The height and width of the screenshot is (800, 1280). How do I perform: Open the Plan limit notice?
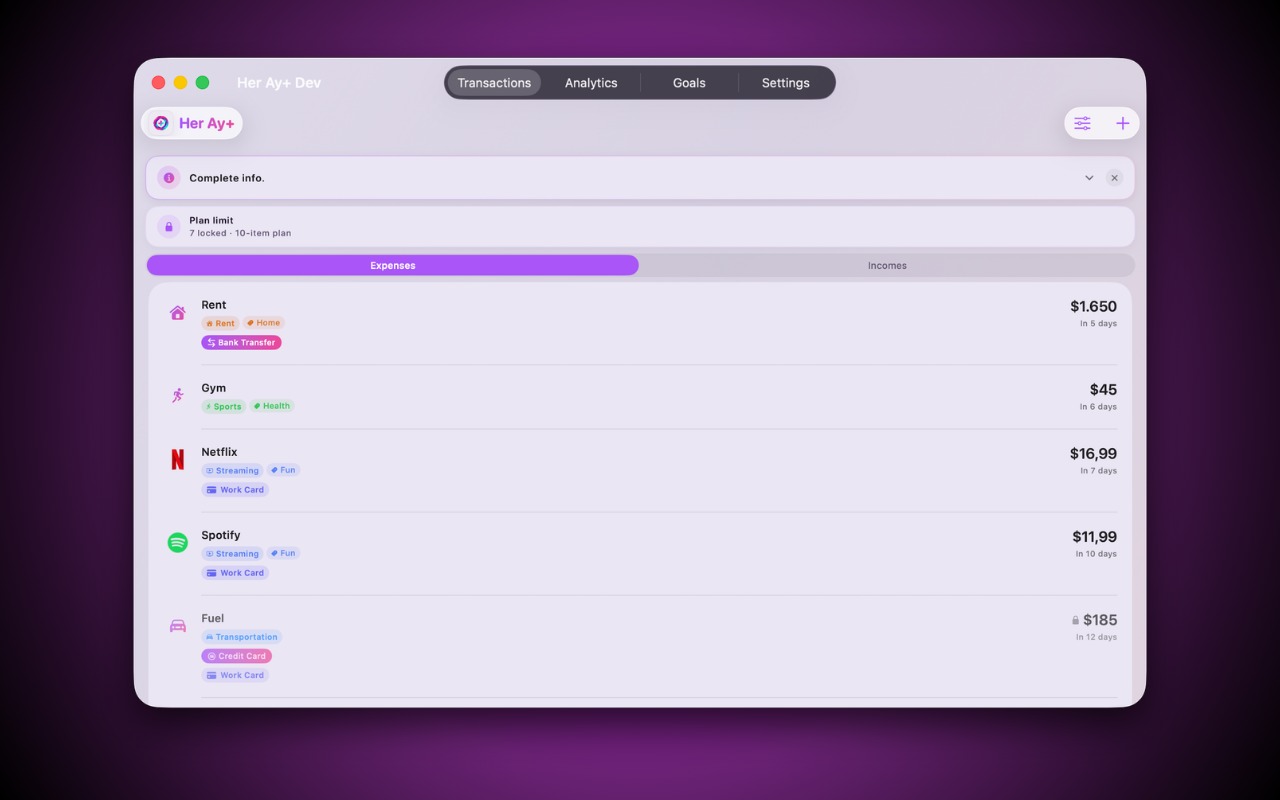pos(640,227)
